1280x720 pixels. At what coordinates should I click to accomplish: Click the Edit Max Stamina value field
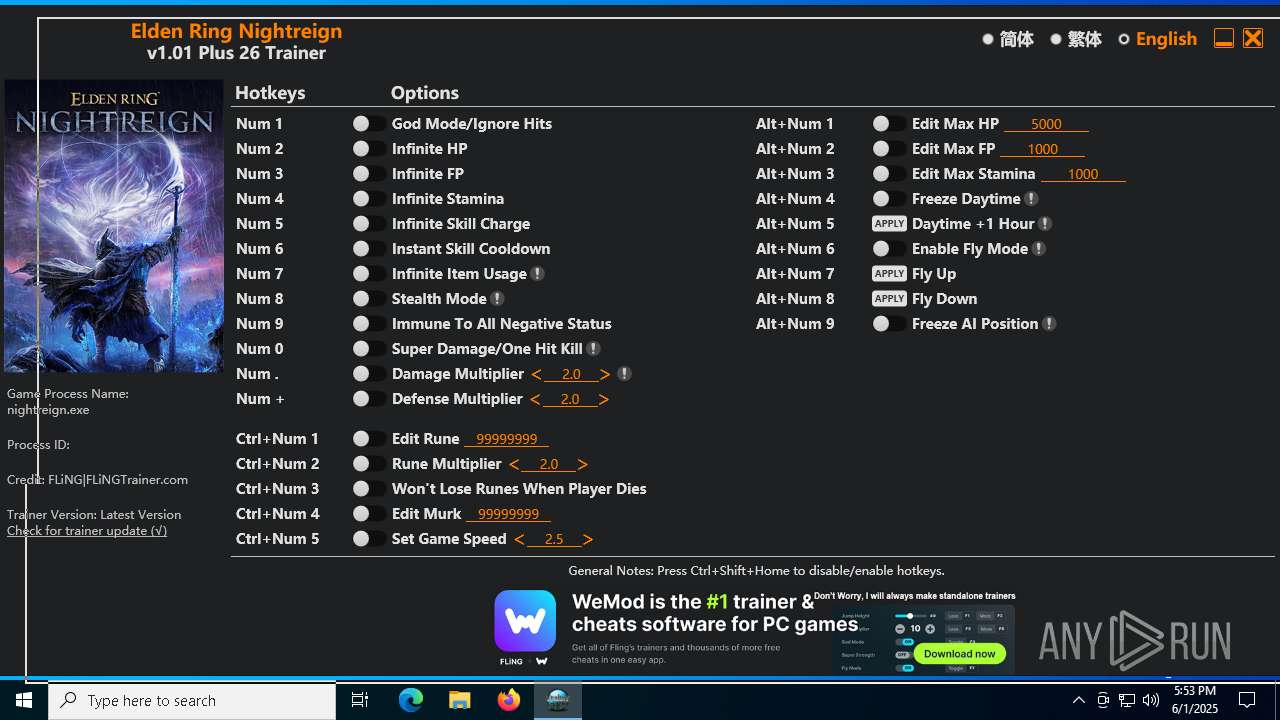coord(1083,174)
